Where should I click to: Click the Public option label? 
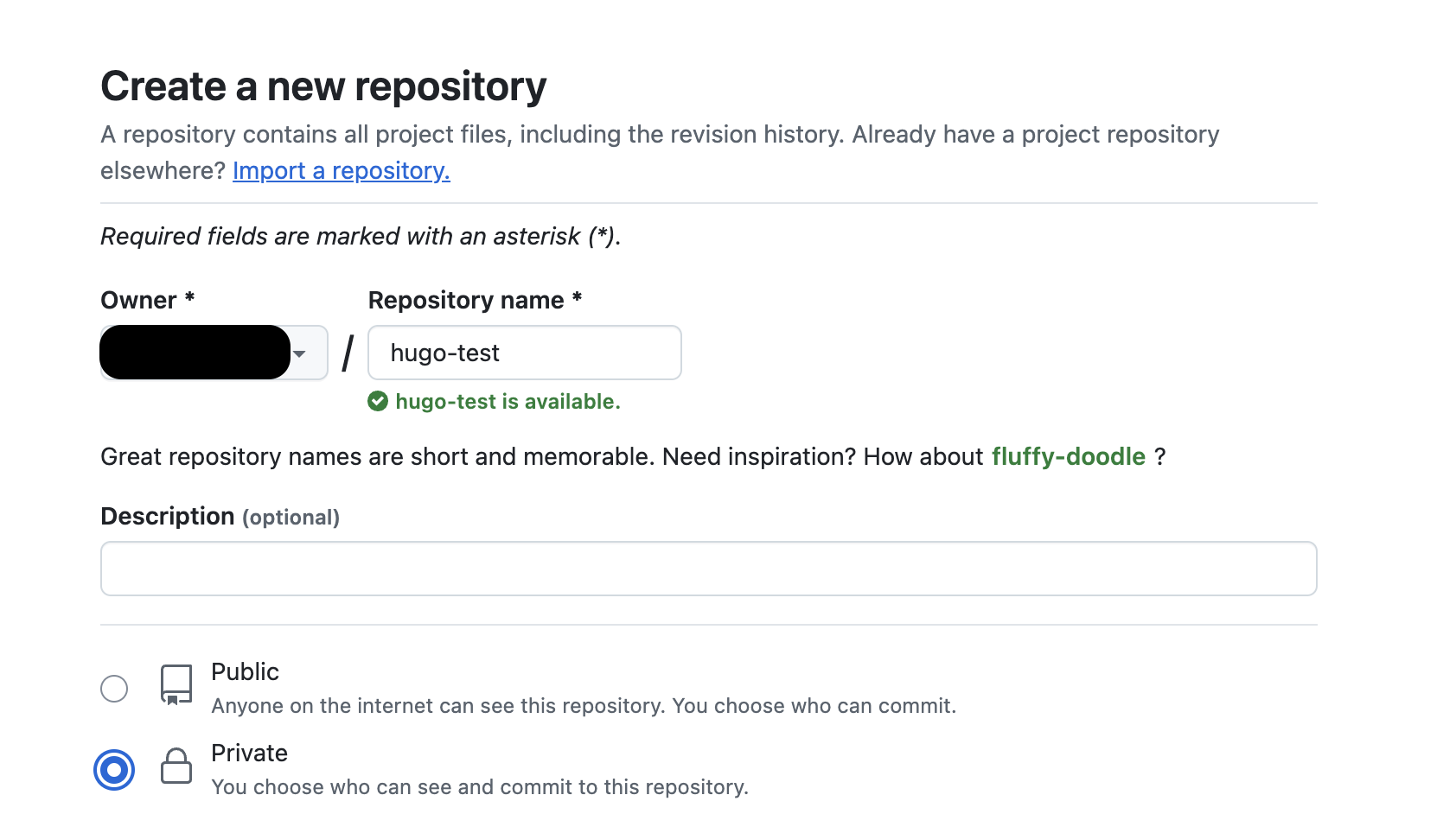245,671
